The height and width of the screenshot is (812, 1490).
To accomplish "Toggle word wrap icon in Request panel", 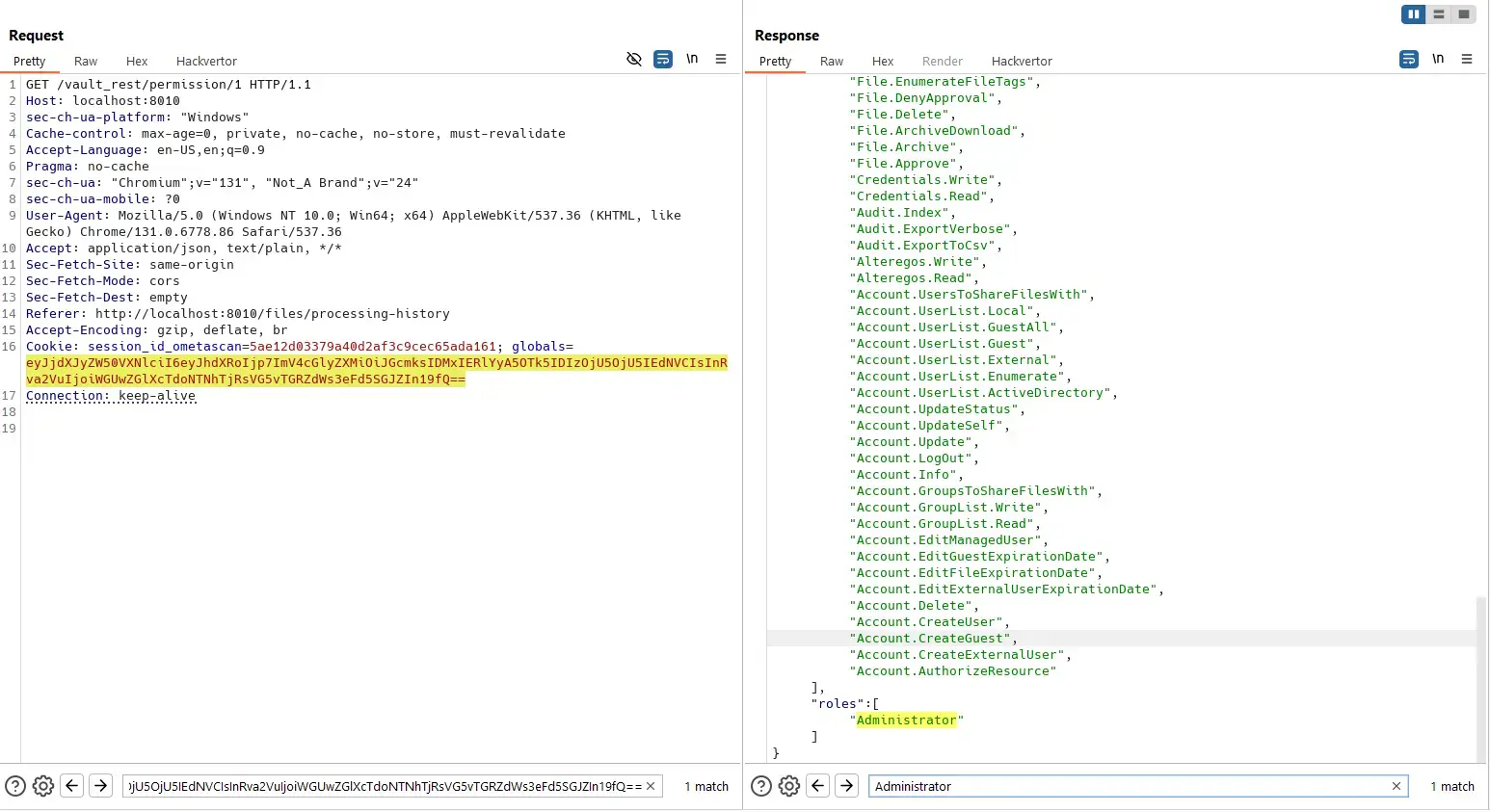I will click(663, 60).
